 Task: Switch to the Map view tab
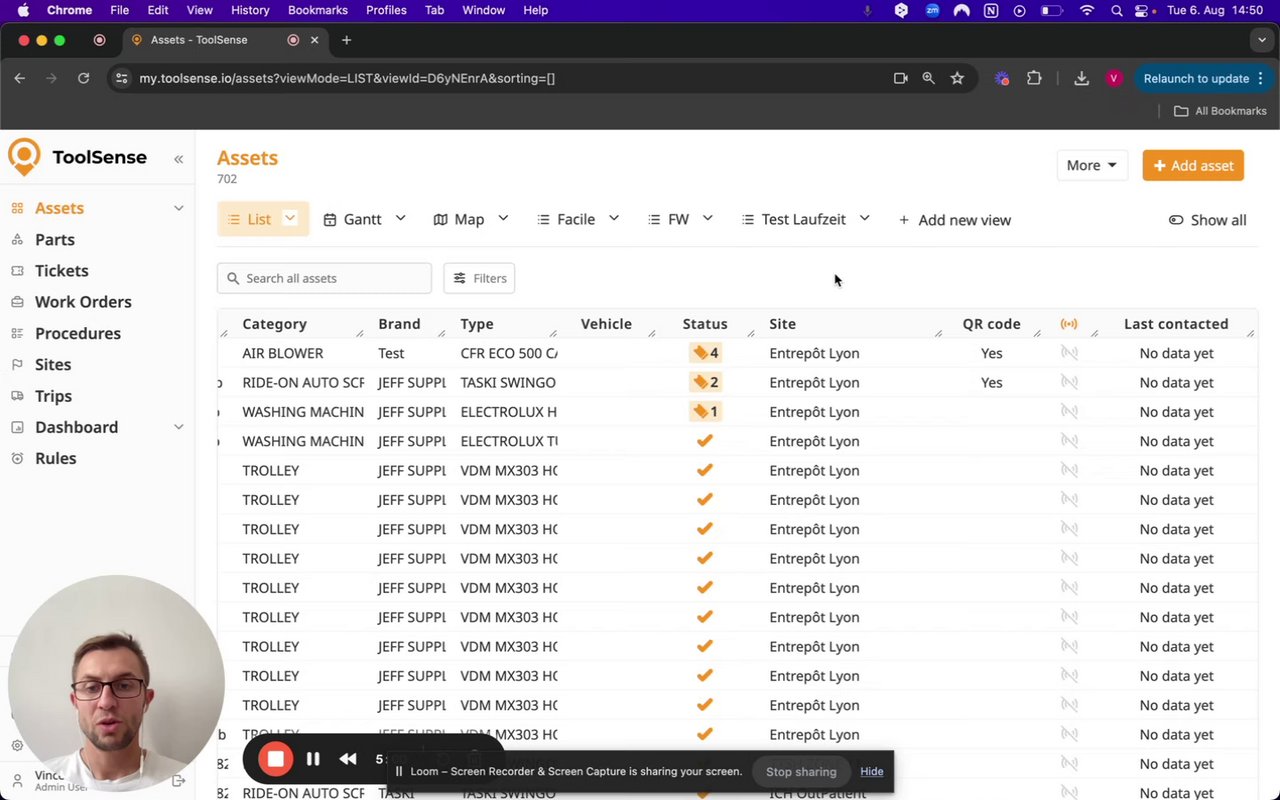[459, 220]
